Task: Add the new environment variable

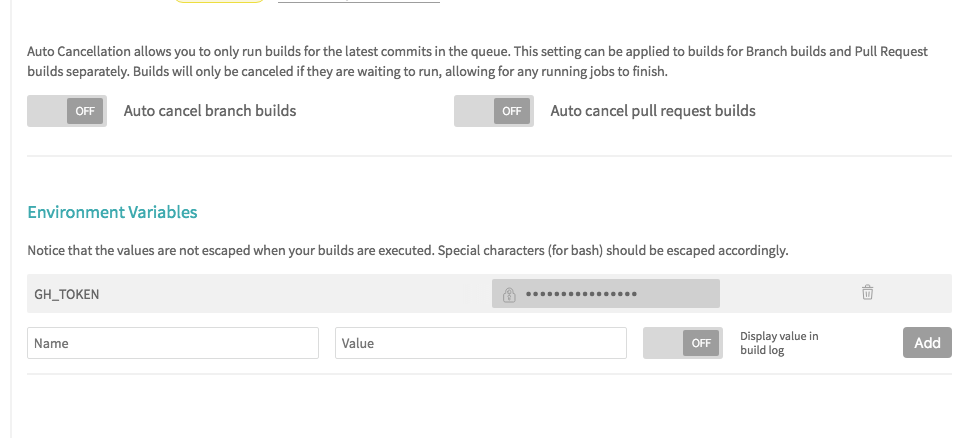Action: (927, 342)
